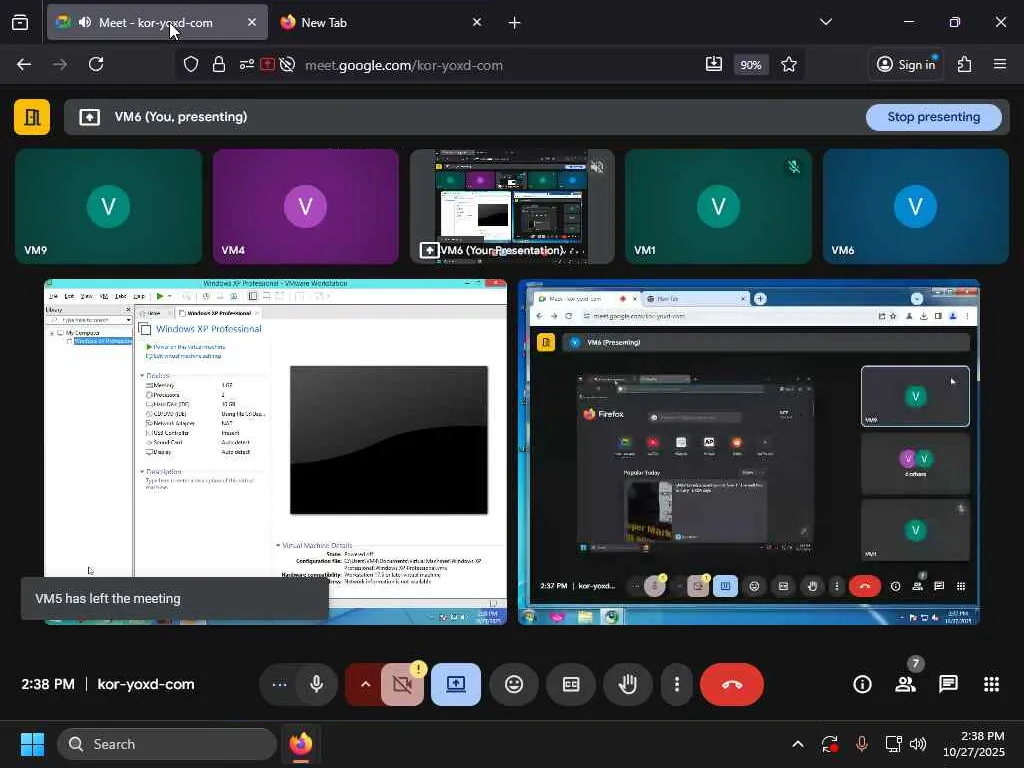
Task: Toggle the microphone on or off
Action: coord(317,684)
